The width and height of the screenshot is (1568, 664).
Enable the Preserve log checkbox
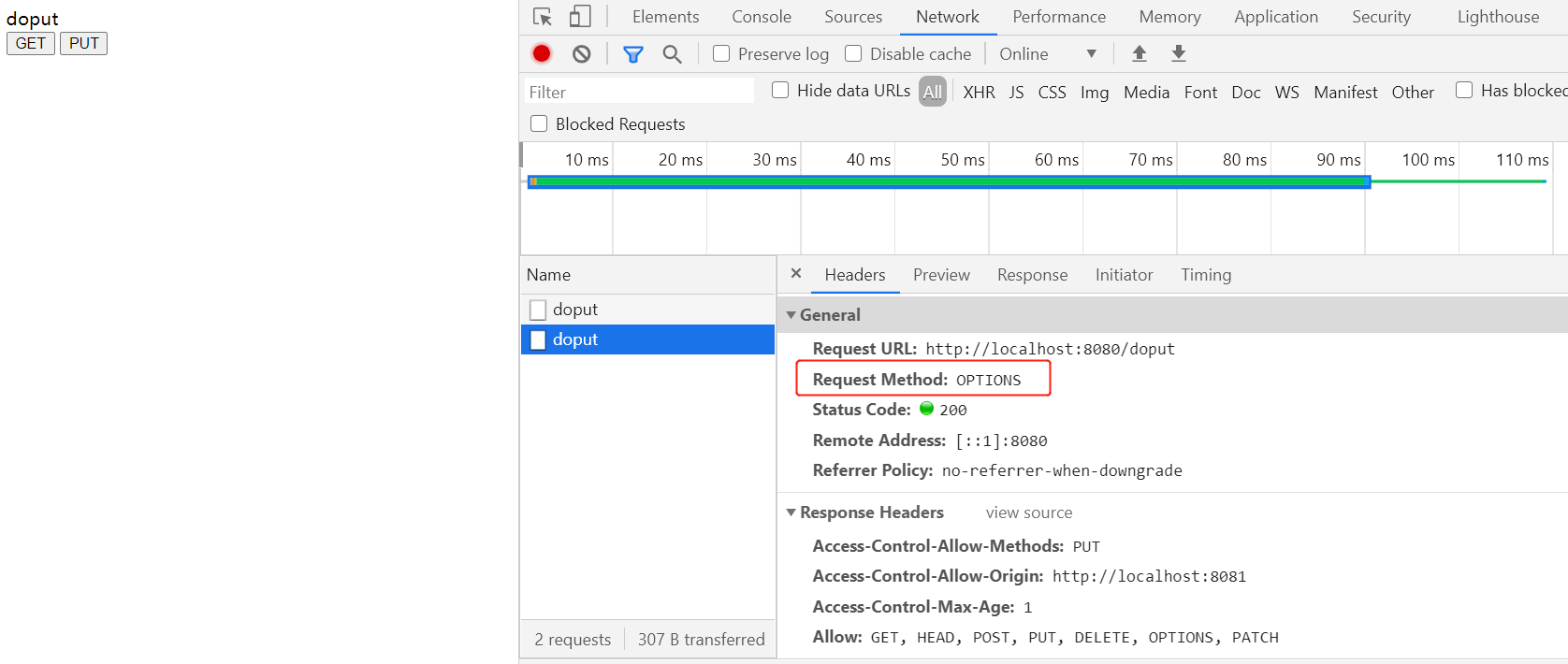tap(721, 54)
